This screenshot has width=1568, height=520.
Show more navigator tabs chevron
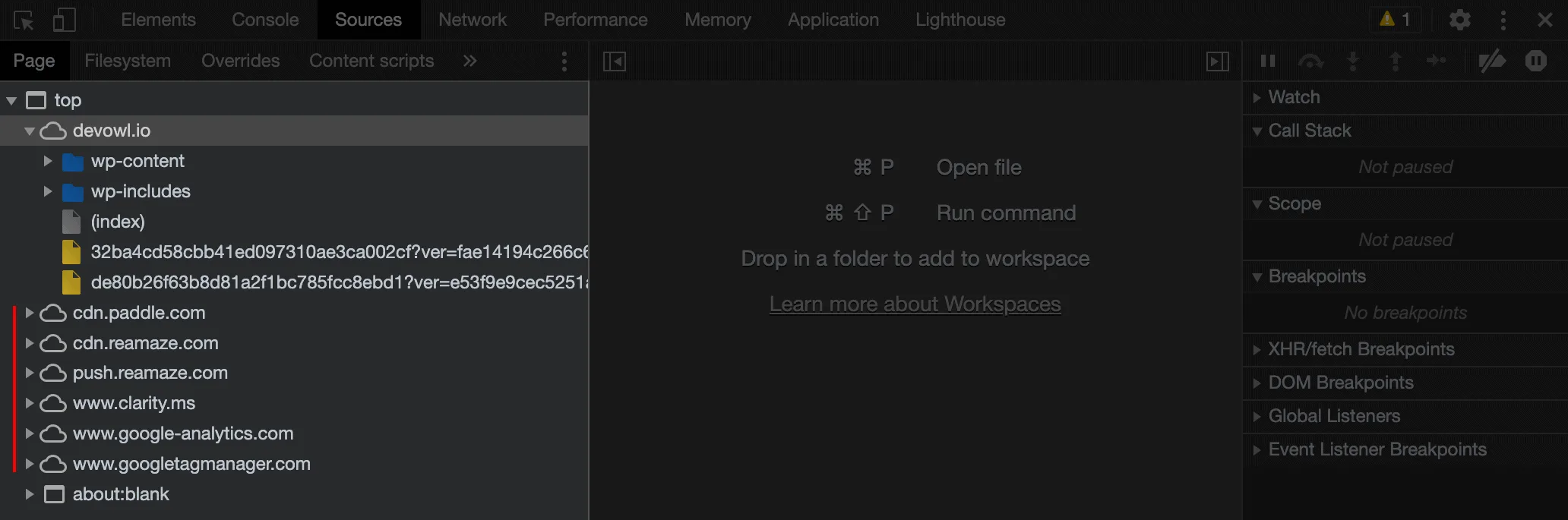tap(470, 61)
